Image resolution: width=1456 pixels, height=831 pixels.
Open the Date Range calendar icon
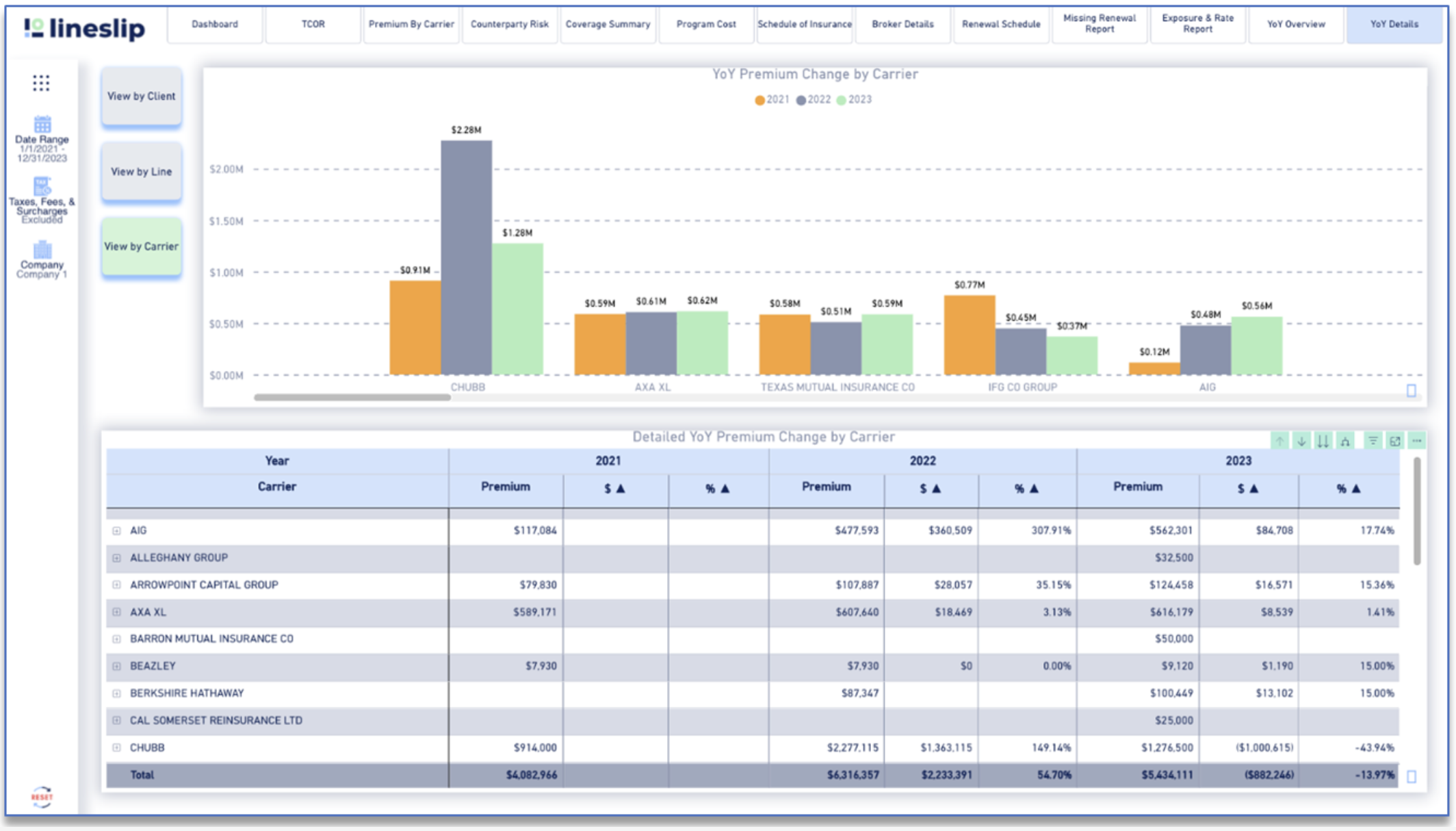click(42, 124)
